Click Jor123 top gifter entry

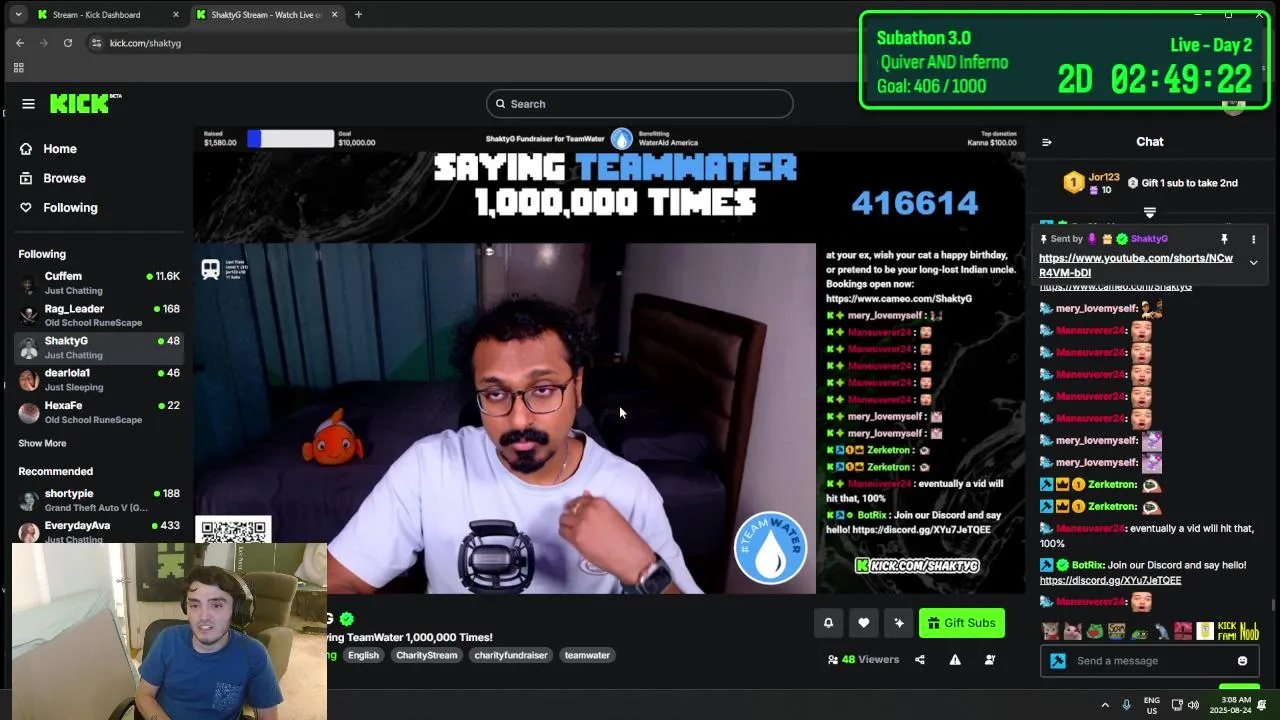point(1092,183)
